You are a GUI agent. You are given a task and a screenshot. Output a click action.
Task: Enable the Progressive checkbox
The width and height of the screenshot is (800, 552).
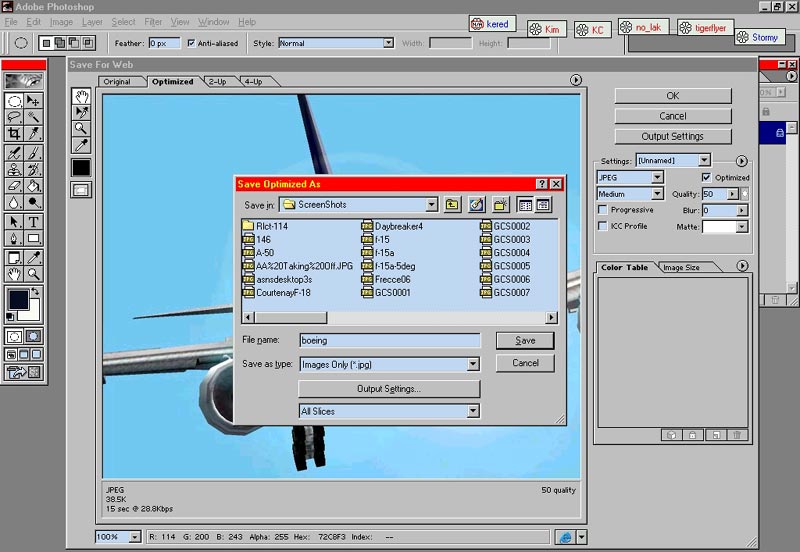pos(602,210)
